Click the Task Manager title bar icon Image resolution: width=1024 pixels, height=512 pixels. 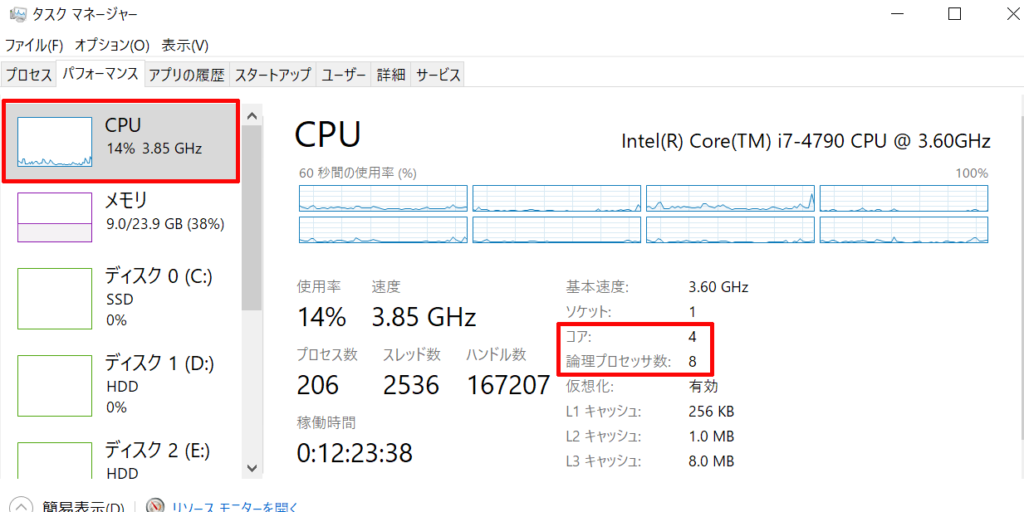point(18,14)
